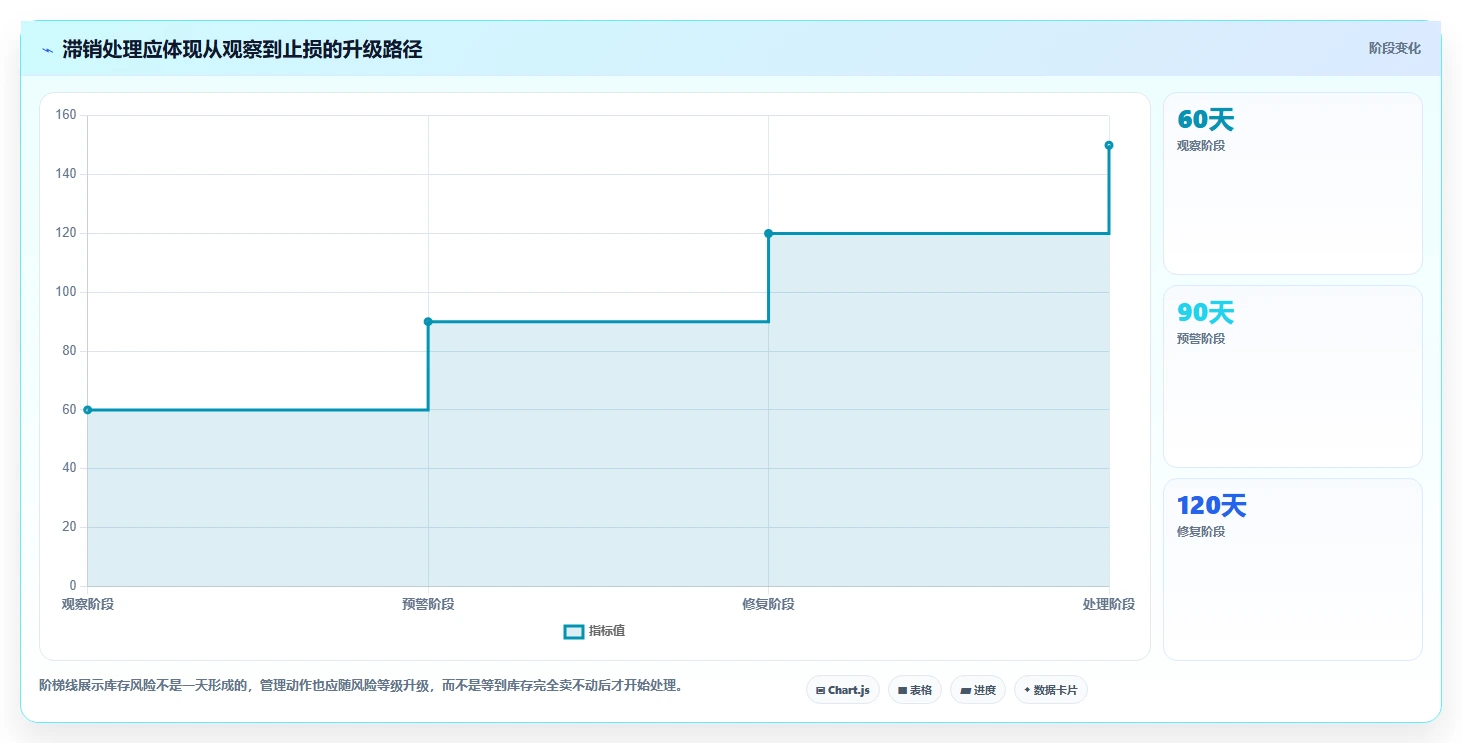The width and height of the screenshot is (1462, 743).
Task: Click the 进度 tag pill
Action: coord(978,690)
